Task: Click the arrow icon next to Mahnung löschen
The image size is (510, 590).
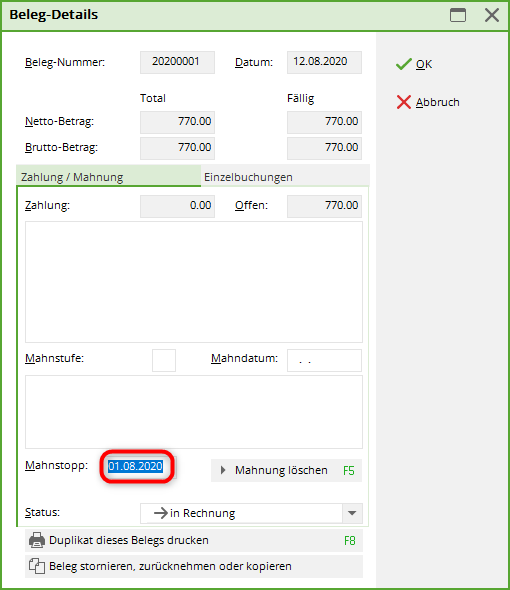Action: pos(223,470)
